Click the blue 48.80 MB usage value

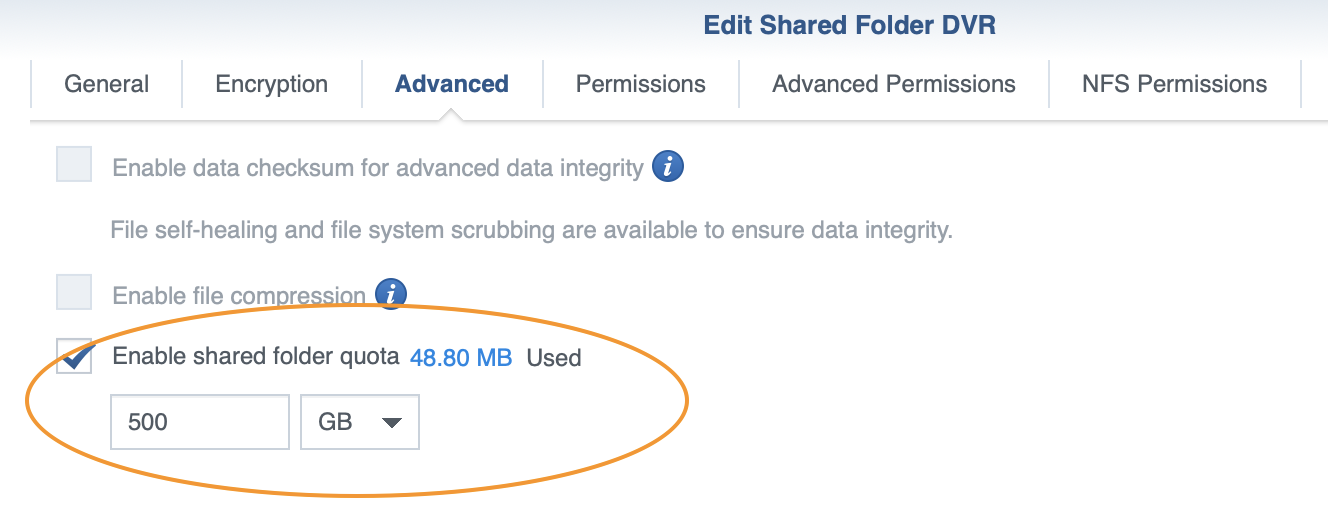pos(461,357)
